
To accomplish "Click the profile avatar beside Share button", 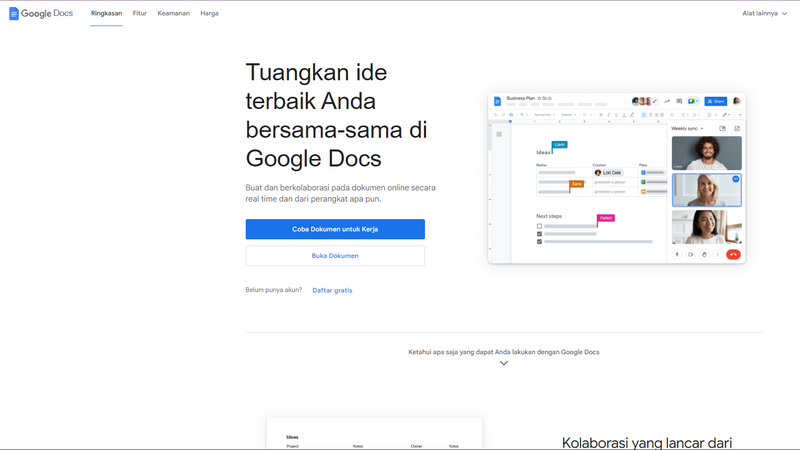I will click(x=736, y=101).
